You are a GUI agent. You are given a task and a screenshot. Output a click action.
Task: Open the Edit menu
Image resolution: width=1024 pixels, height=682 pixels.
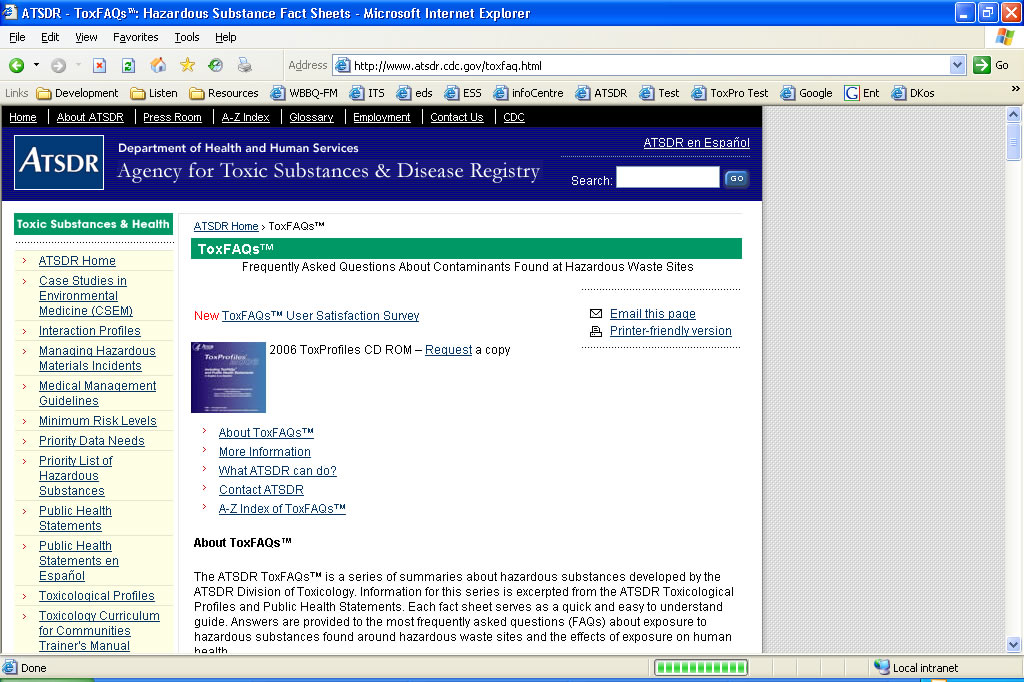tap(50, 37)
